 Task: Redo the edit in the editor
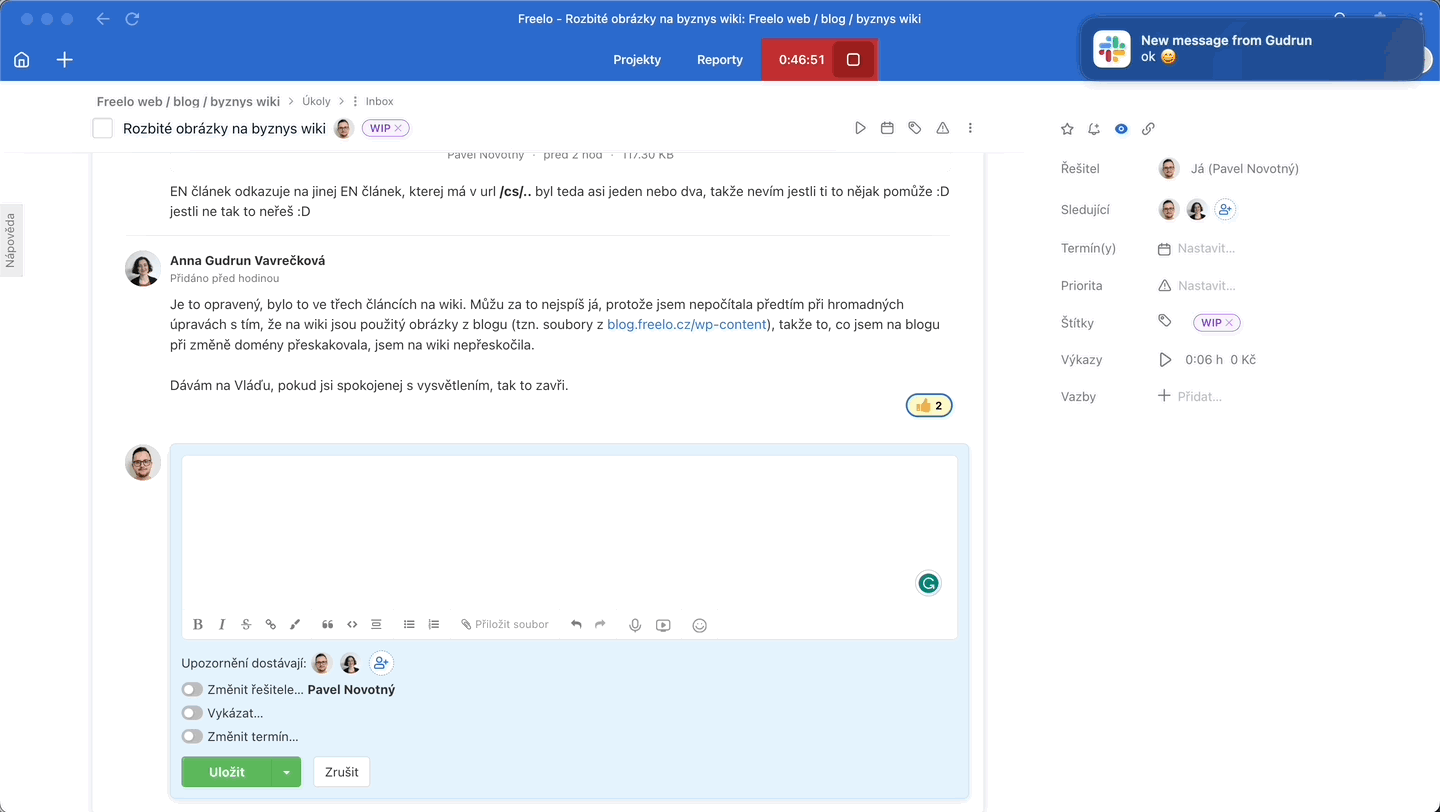coord(600,625)
